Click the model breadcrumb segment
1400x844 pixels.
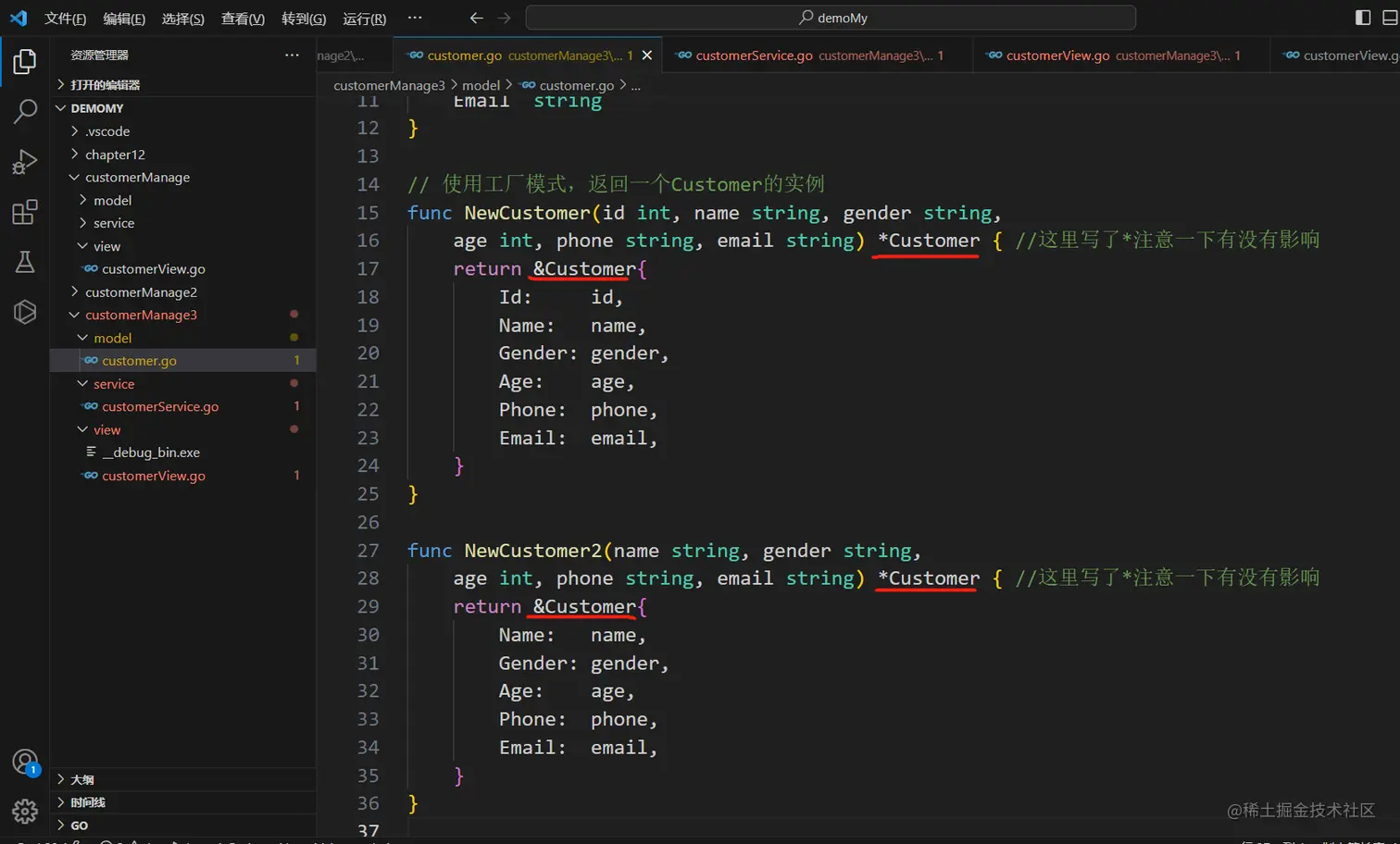pos(481,85)
